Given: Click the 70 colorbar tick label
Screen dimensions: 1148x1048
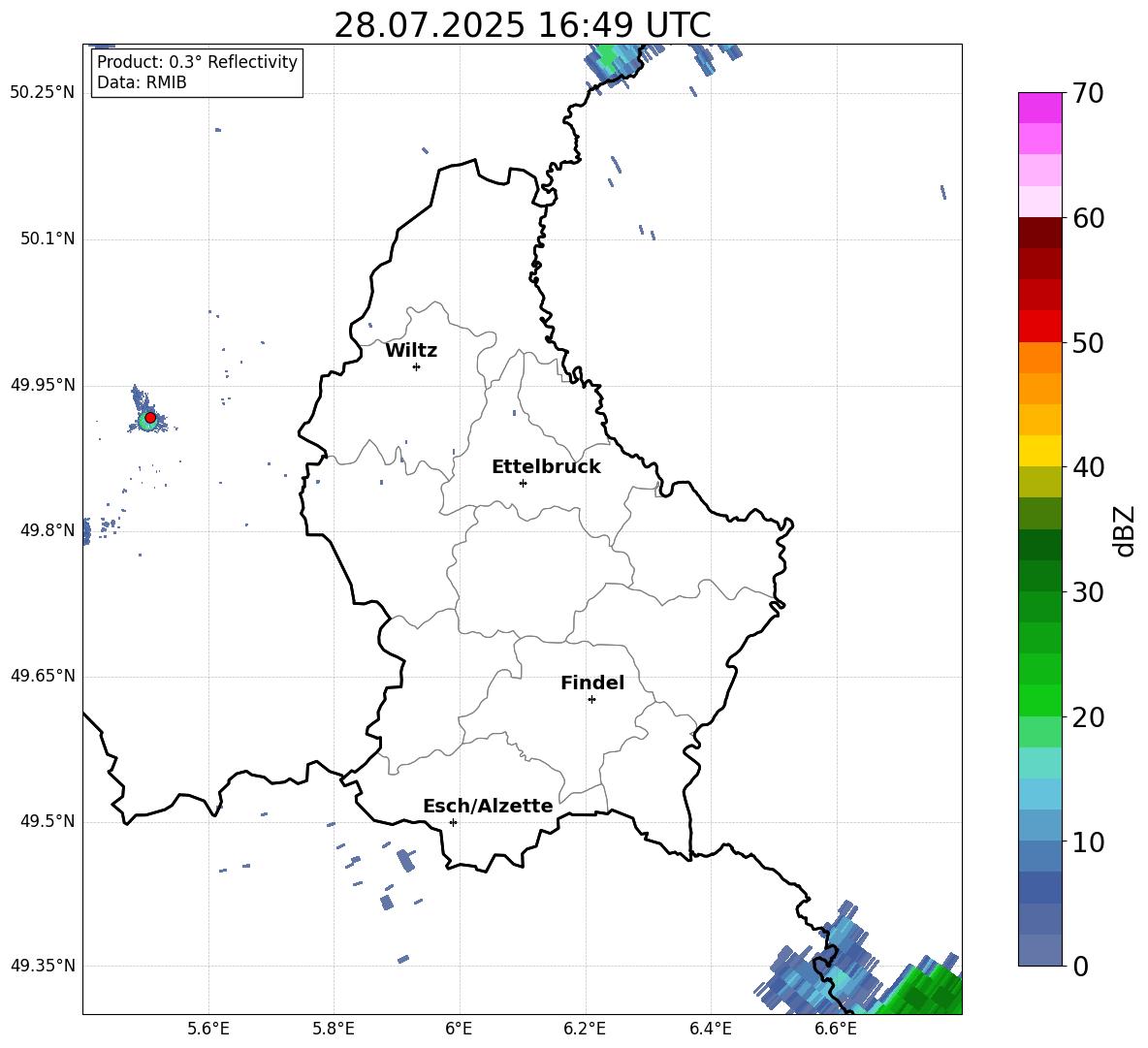Looking at the screenshot, I should (1088, 94).
